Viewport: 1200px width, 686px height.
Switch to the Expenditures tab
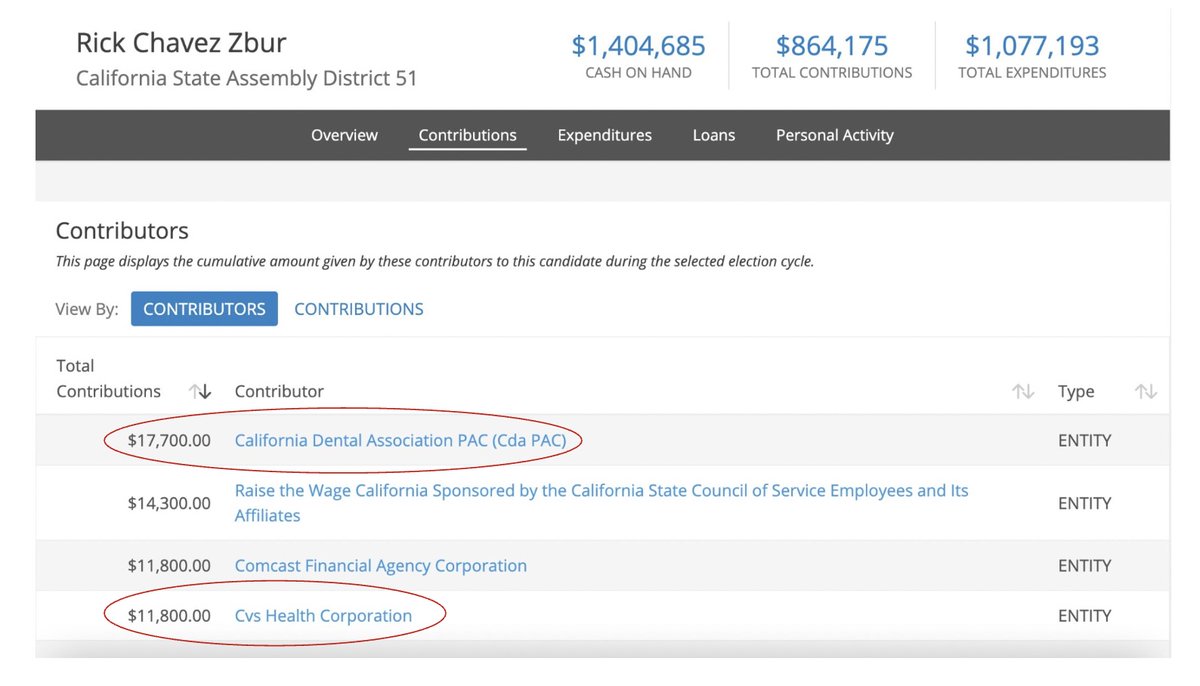[604, 135]
